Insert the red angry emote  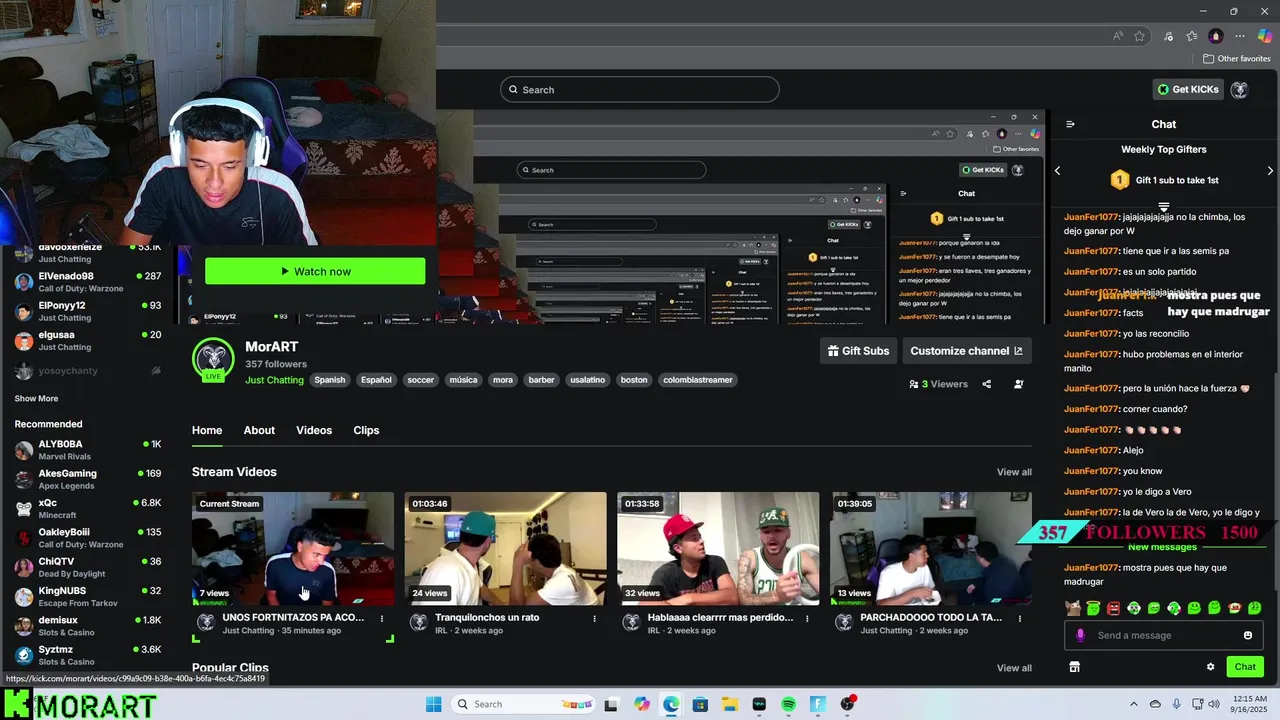[x=1114, y=608]
